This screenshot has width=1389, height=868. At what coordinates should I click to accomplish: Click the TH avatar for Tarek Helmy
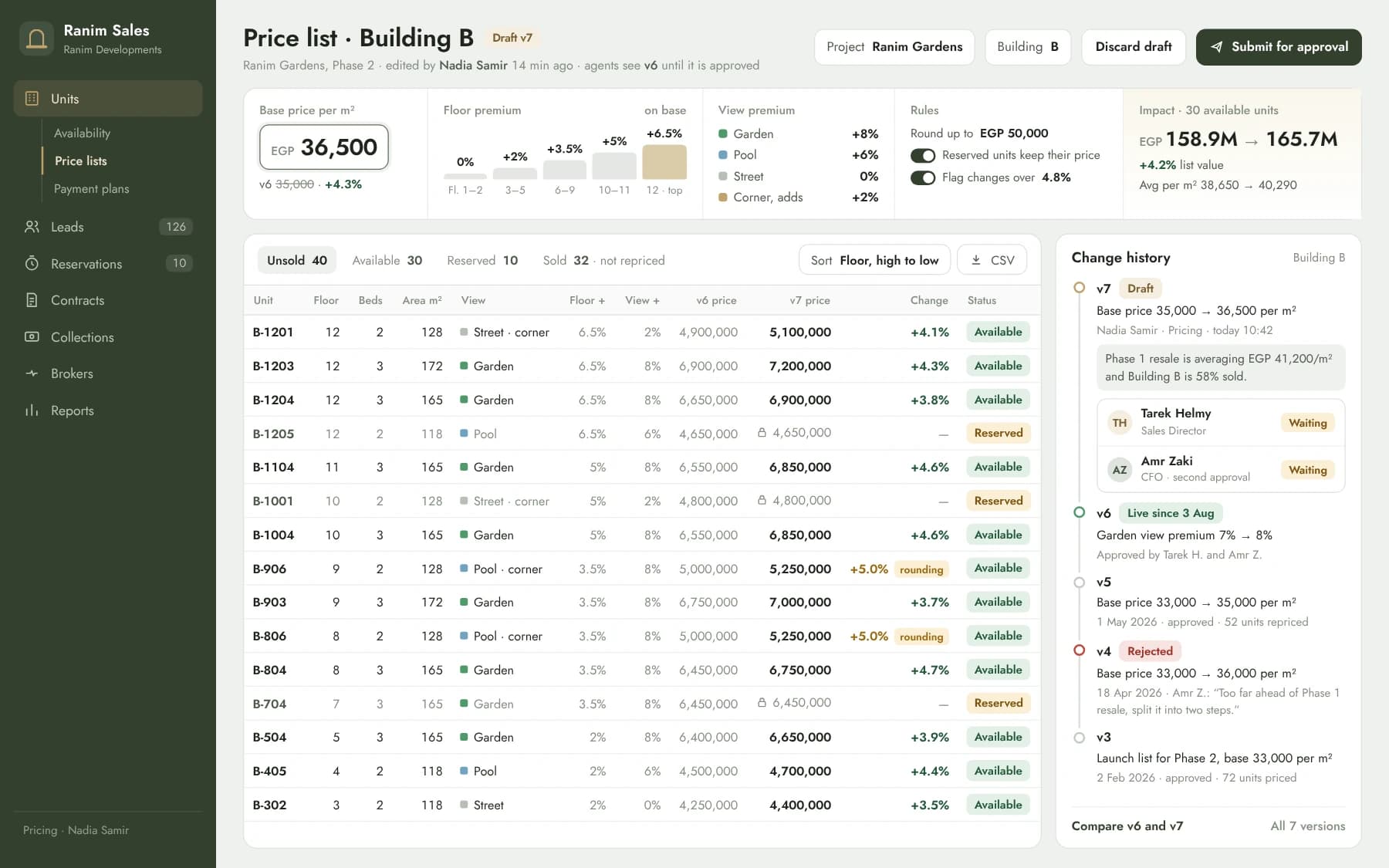pyautogui.click(x=1120, y=423)
